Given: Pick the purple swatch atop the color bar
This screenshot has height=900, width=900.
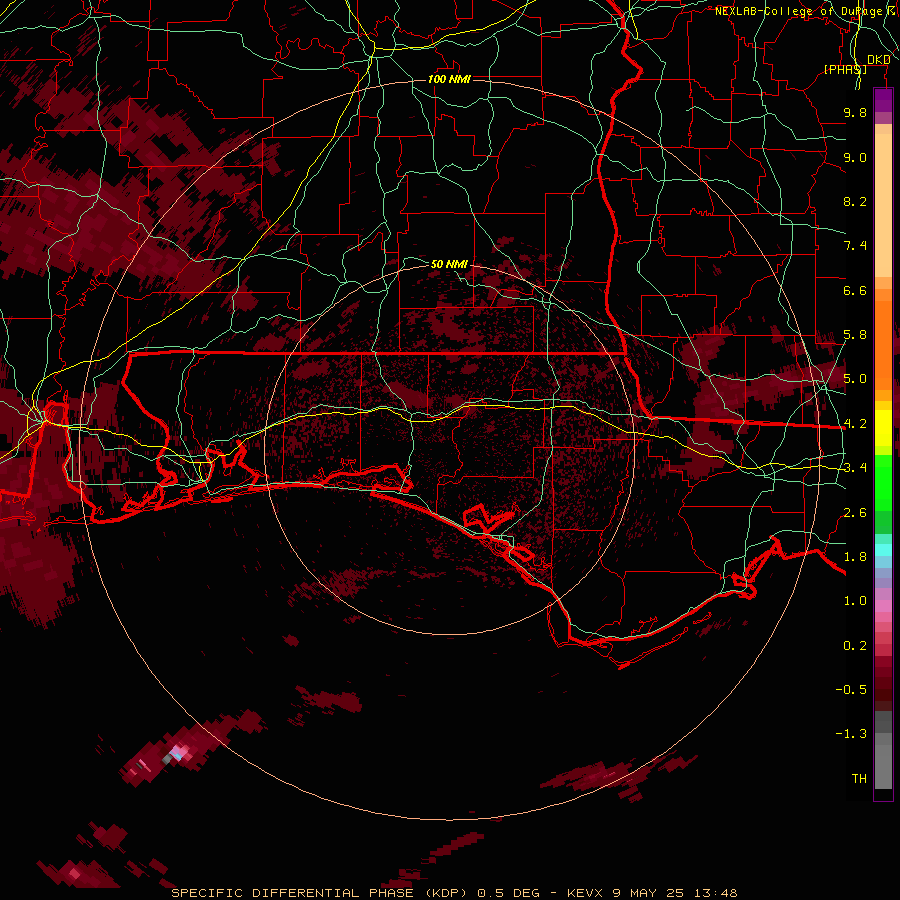Looking at the screenshot, I should (x=883, y=99).
